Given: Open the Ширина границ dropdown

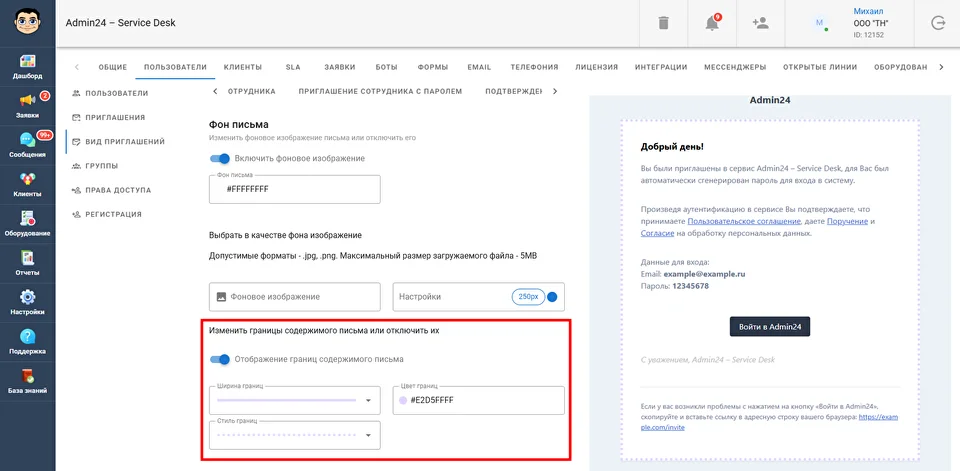Looking at the screenshot, I should pos(294,400).
